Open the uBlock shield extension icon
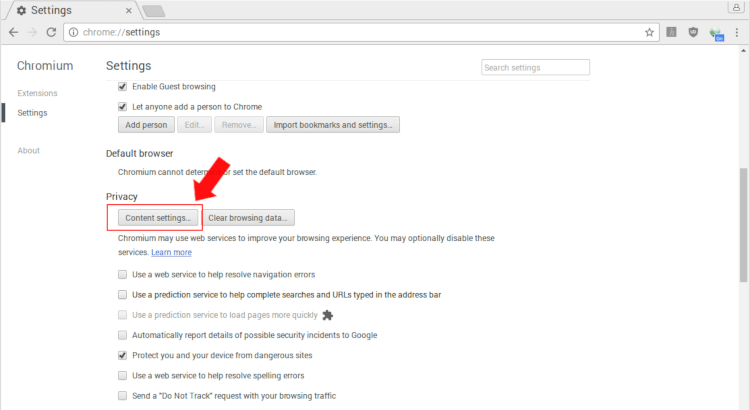This screenshot has height=410, width=750. 693,32
